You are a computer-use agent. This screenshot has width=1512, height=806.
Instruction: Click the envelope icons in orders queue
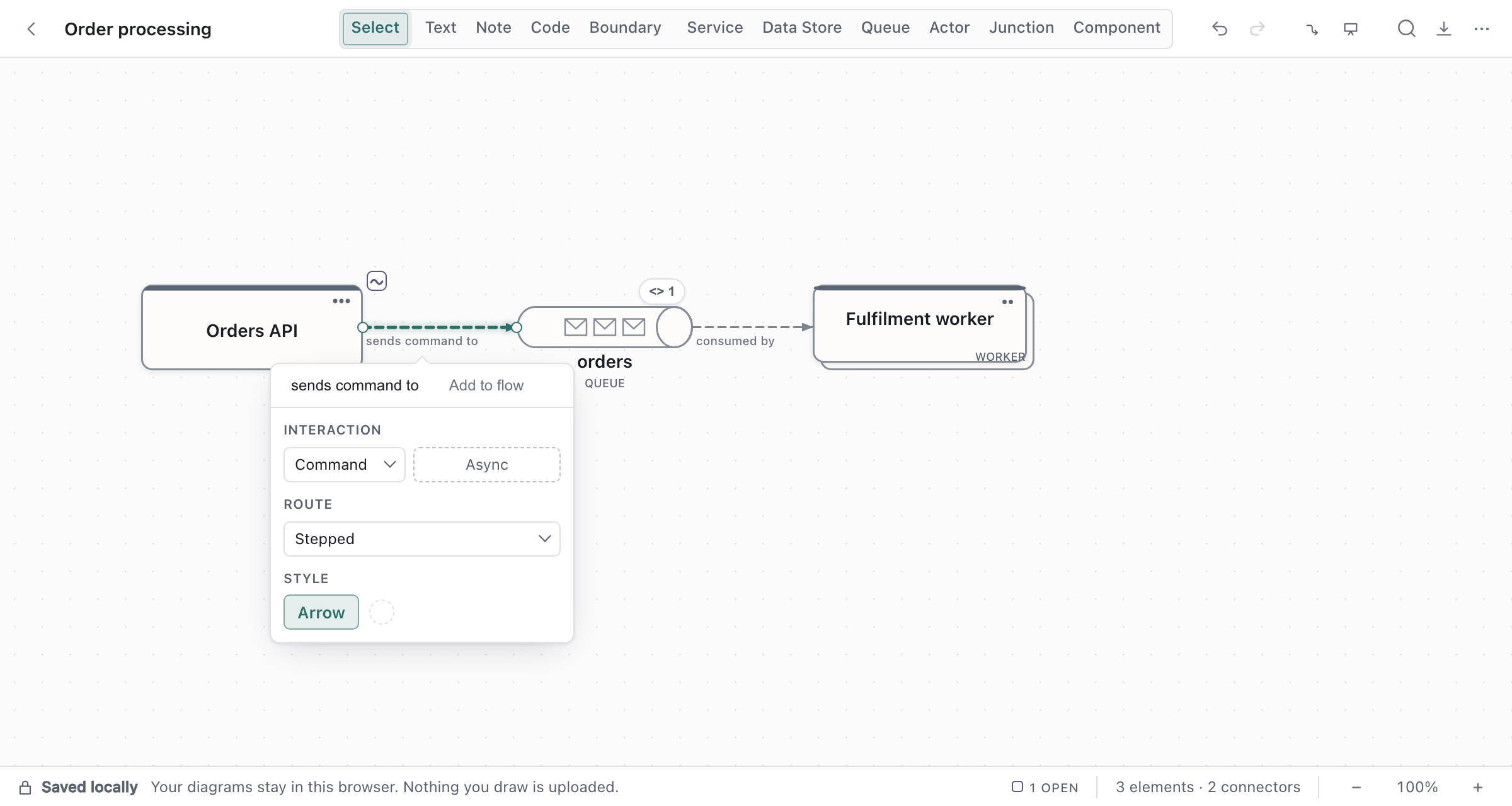[x=605, y=327]
